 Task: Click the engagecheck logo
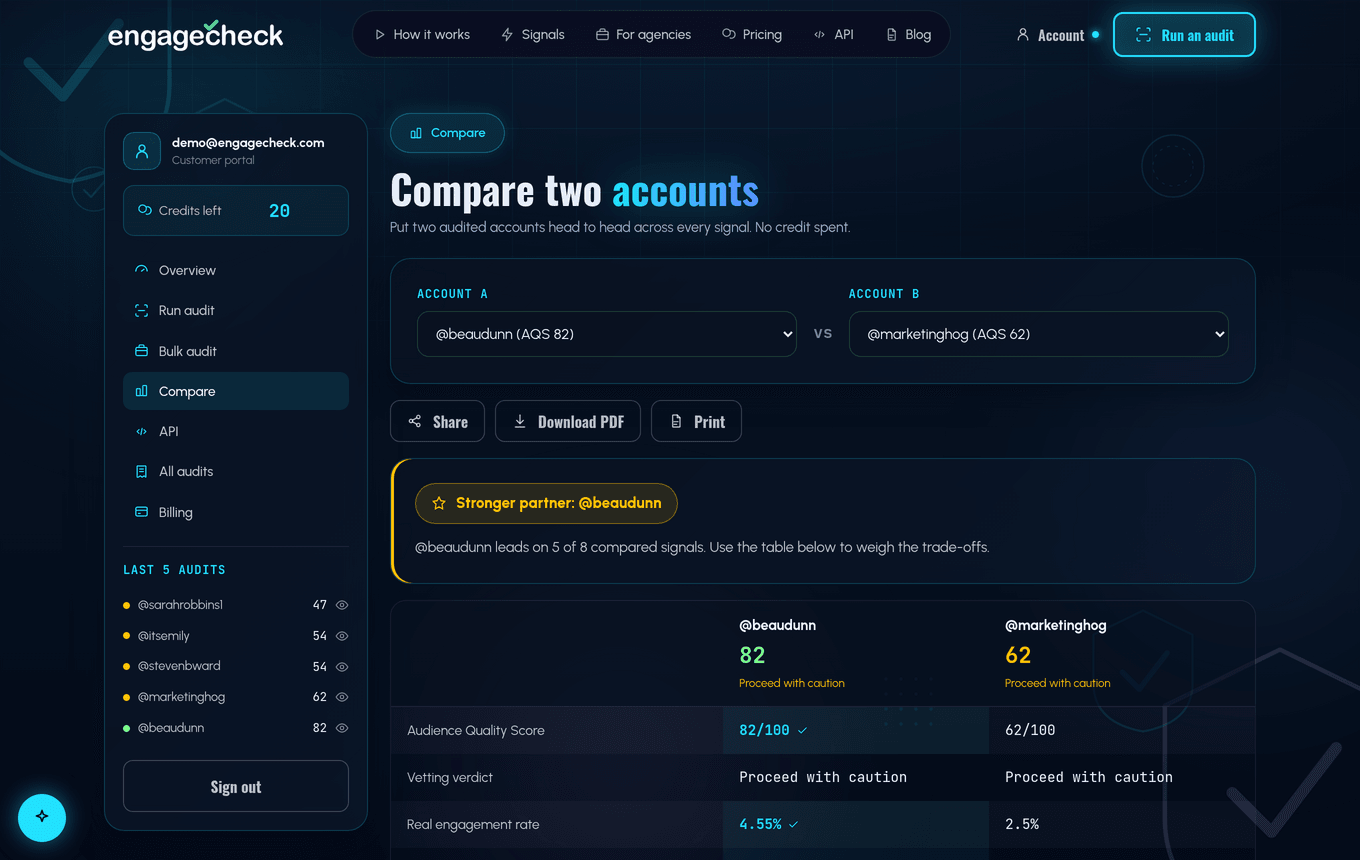[196, 35]
